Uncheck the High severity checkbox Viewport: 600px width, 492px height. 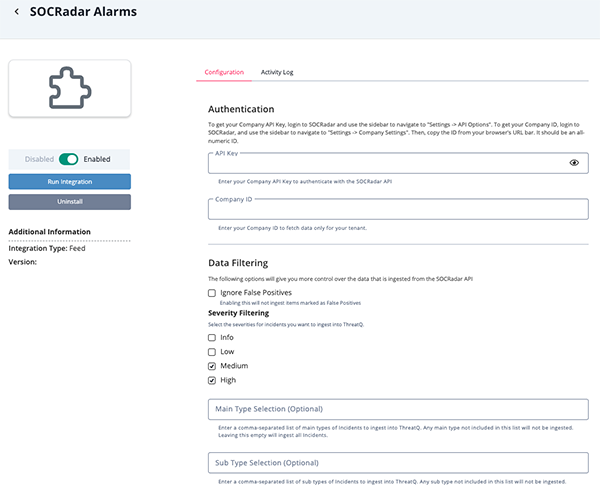pyautogui.click(x=212, y=380)
